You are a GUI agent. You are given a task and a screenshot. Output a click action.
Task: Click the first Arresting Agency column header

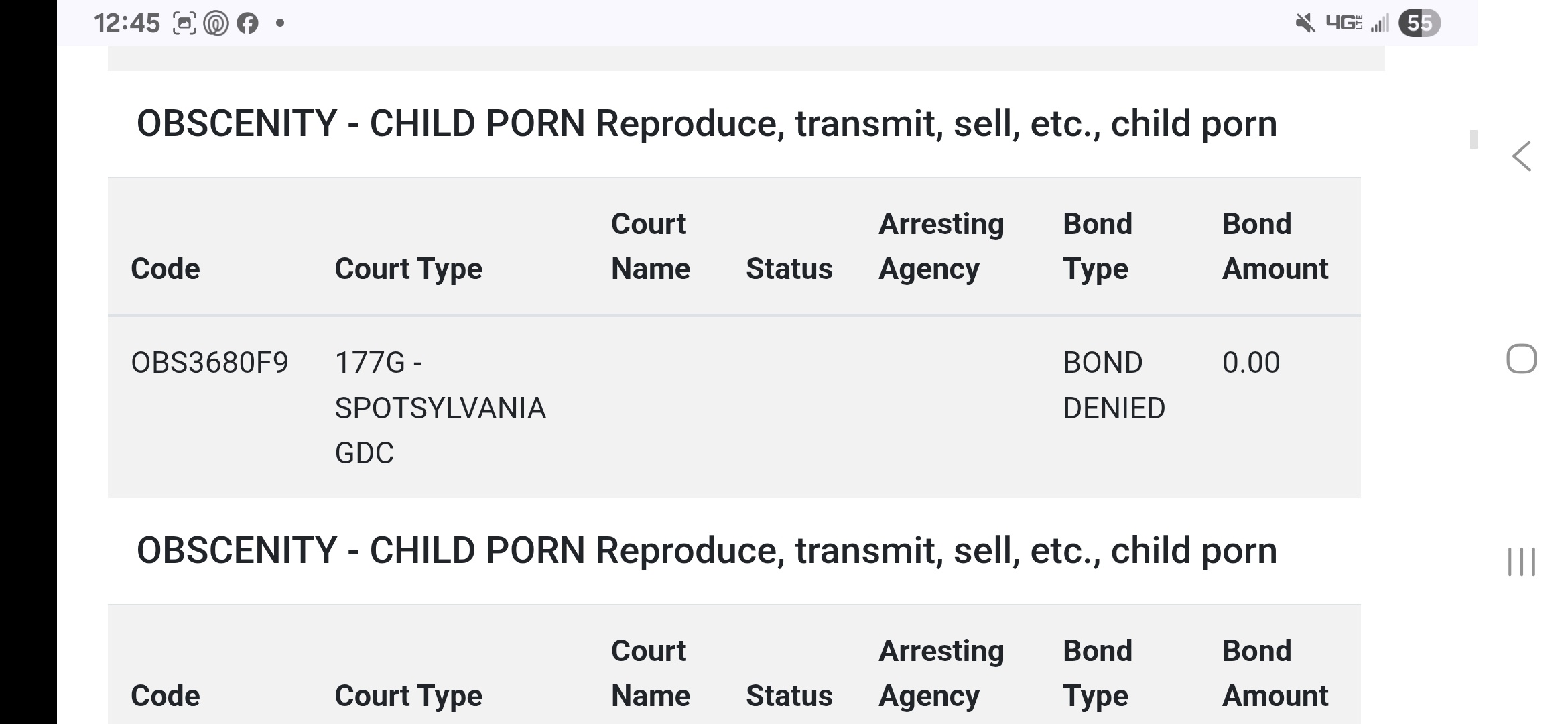[941, 246]
